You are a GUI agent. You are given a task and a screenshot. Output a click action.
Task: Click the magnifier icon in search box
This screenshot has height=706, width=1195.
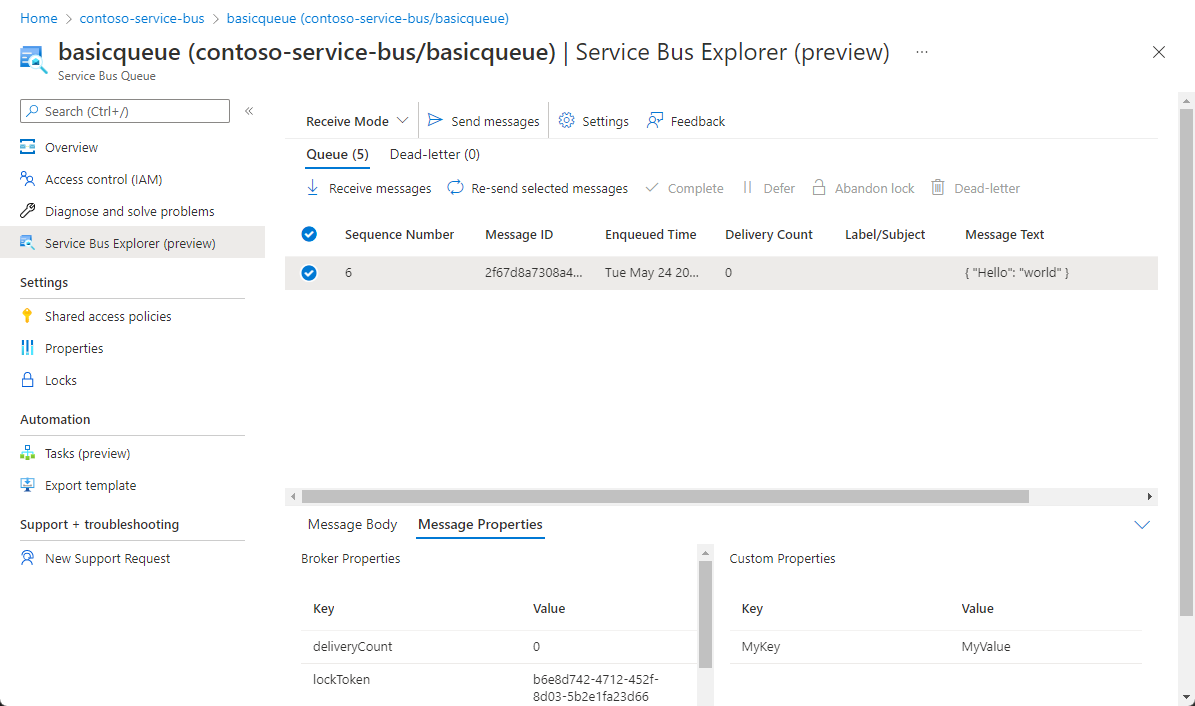[32, 111]
